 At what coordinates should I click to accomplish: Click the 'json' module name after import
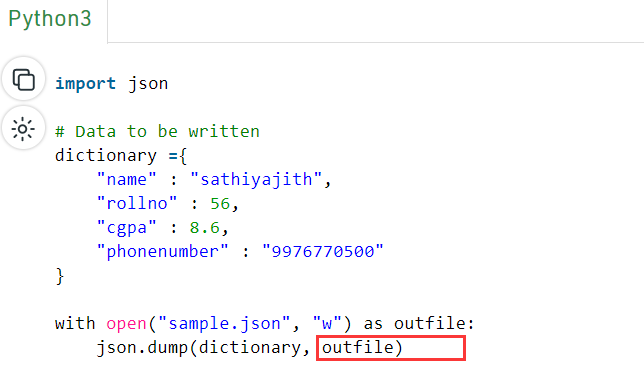[148, 84]
